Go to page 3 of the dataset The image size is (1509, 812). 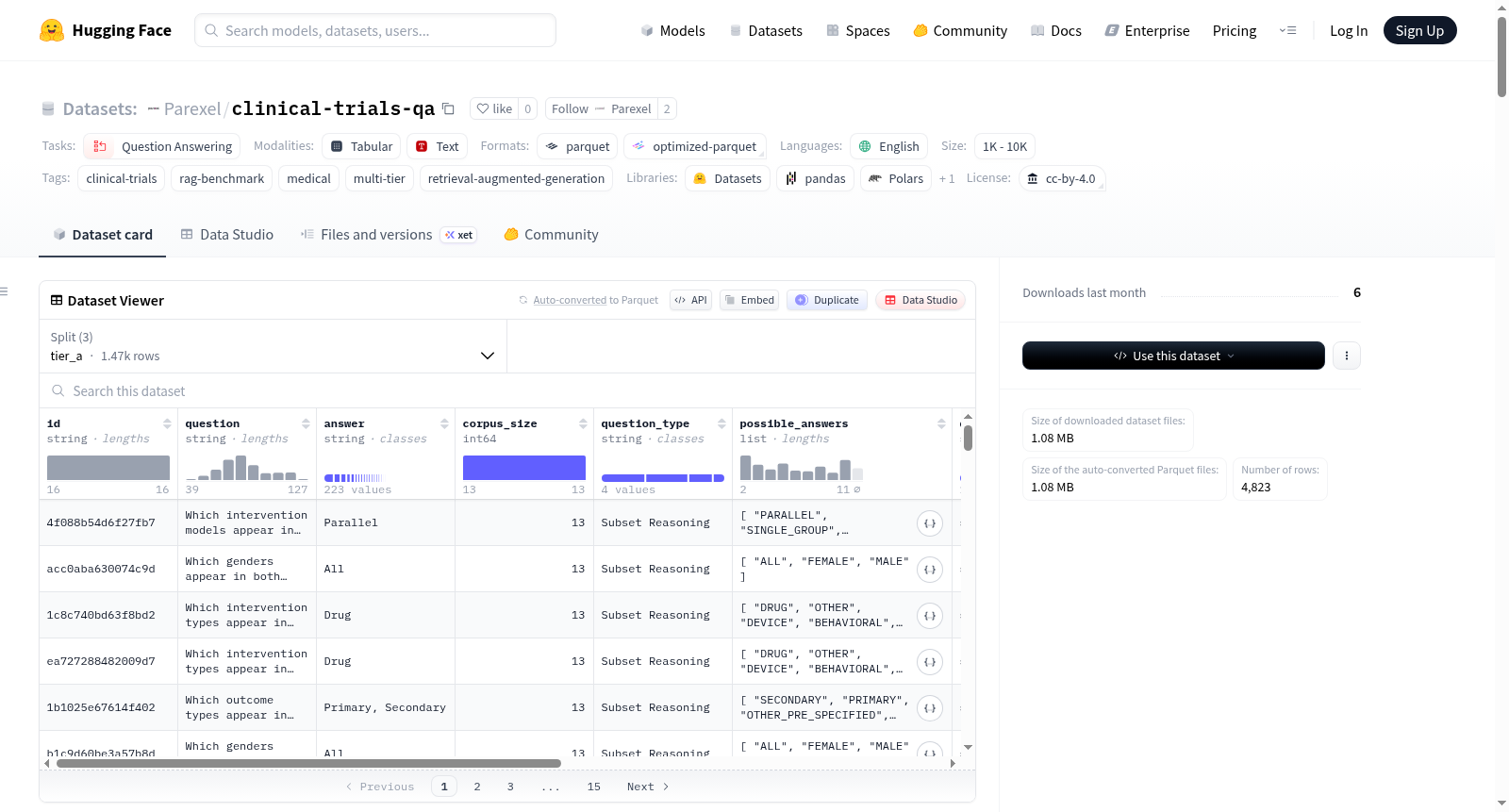[x=510, y=787]
